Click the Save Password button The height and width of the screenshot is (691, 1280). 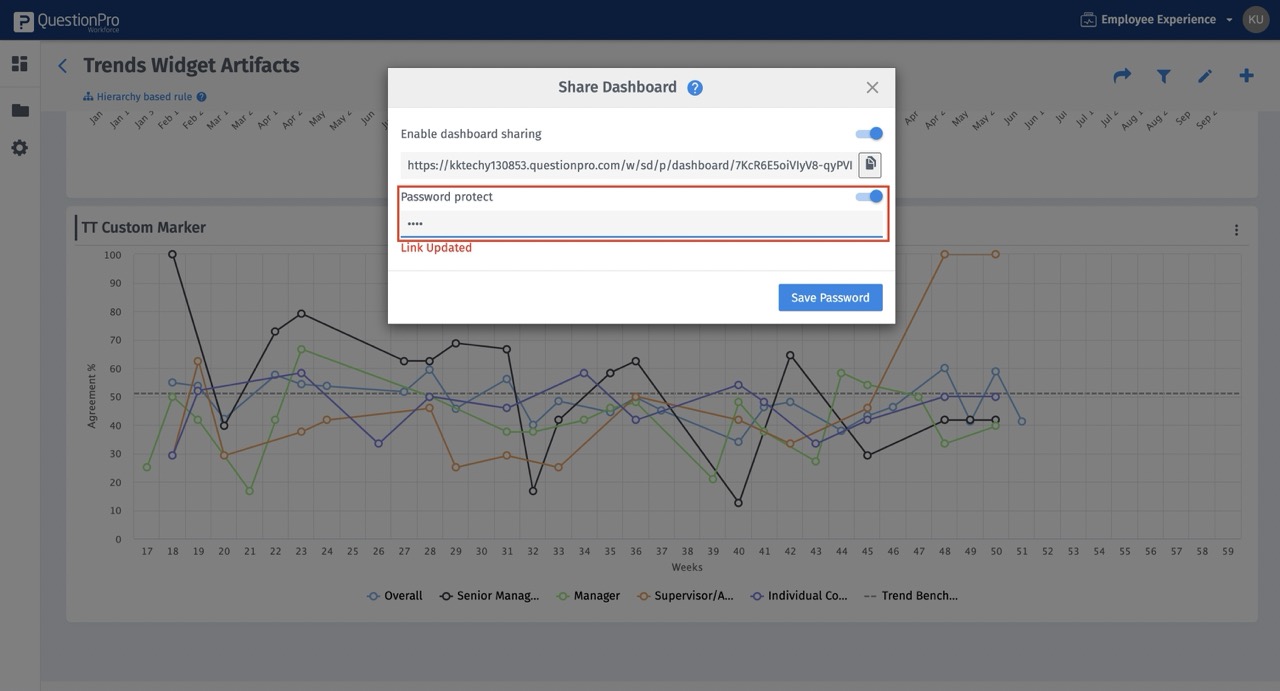point(830,297)
